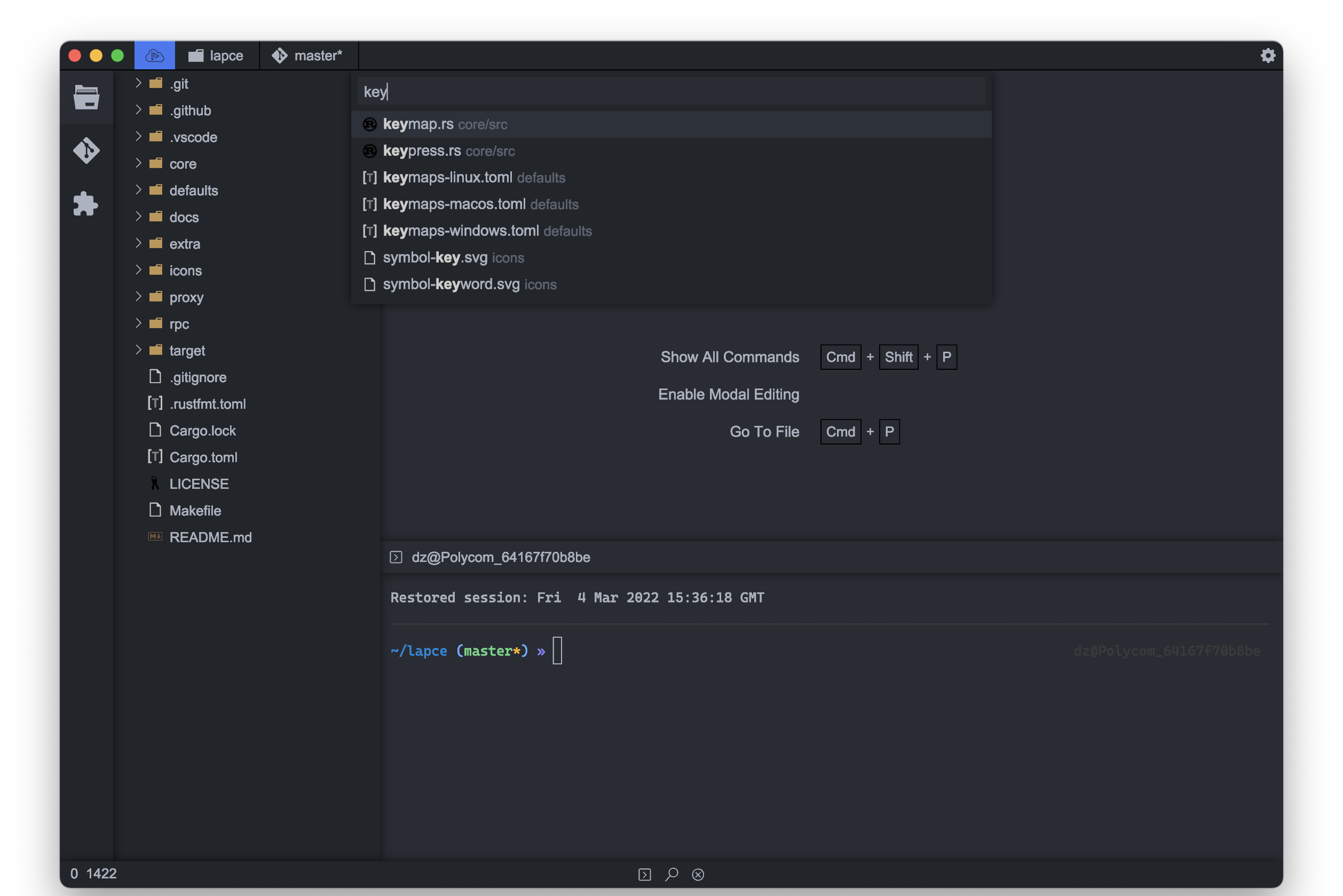This screenshot has width=1343, height=896.
Task: Click file icon beside symbol-keyword.svg
Action: [370, 284]
